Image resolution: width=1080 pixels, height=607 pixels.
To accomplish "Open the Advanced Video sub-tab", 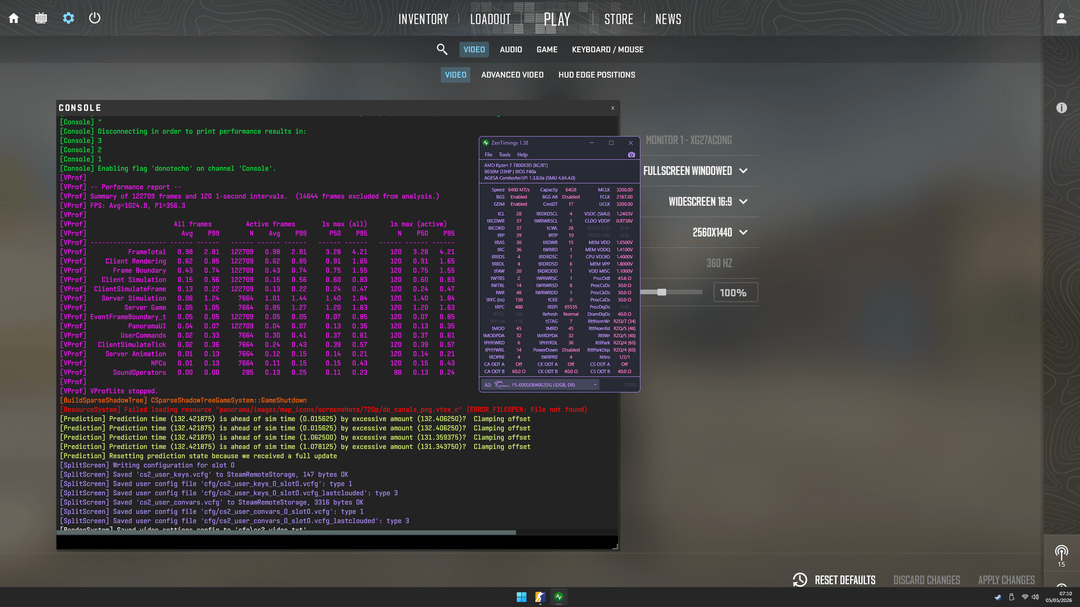I will (512, 75).
